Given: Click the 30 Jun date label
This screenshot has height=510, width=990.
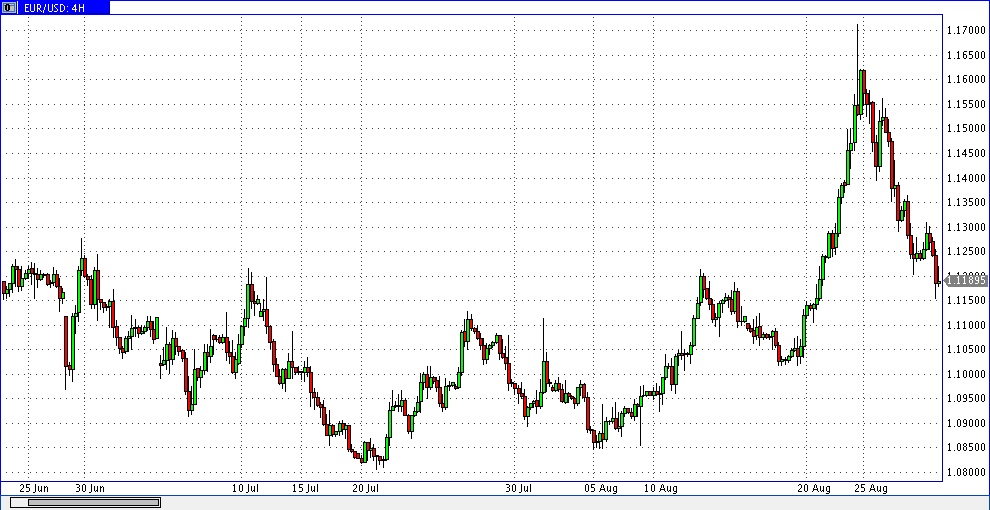Looking at the screenshot, I should point(89,489).
